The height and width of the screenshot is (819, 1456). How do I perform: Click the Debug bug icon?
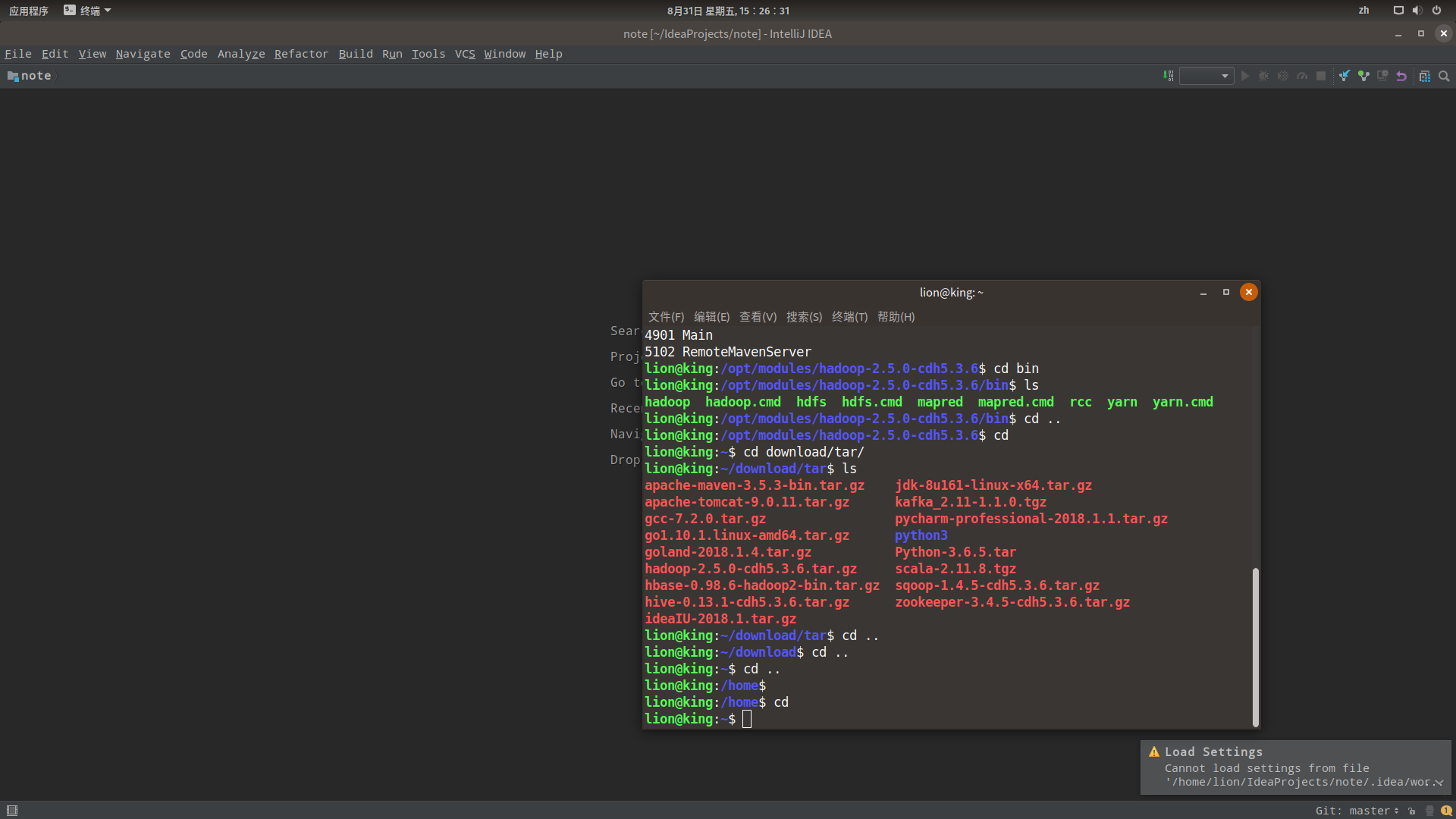click(1264, 76)
